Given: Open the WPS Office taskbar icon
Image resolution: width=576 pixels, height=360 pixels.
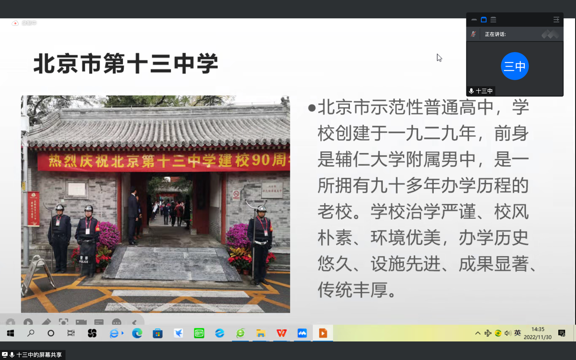Looking at the screenshot, I should coord(281,333).
